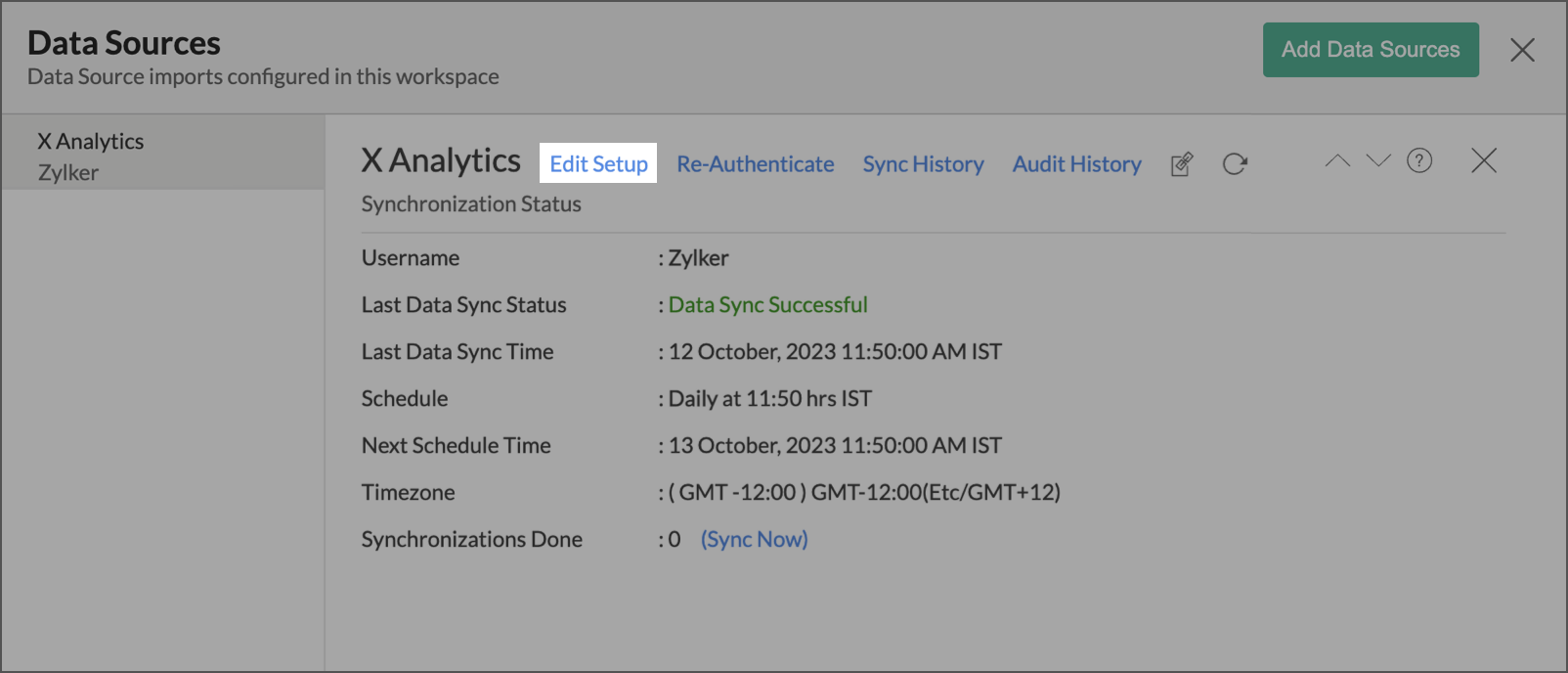
Task: Click the last sync time 12 October value
Action: pos(836,352)
